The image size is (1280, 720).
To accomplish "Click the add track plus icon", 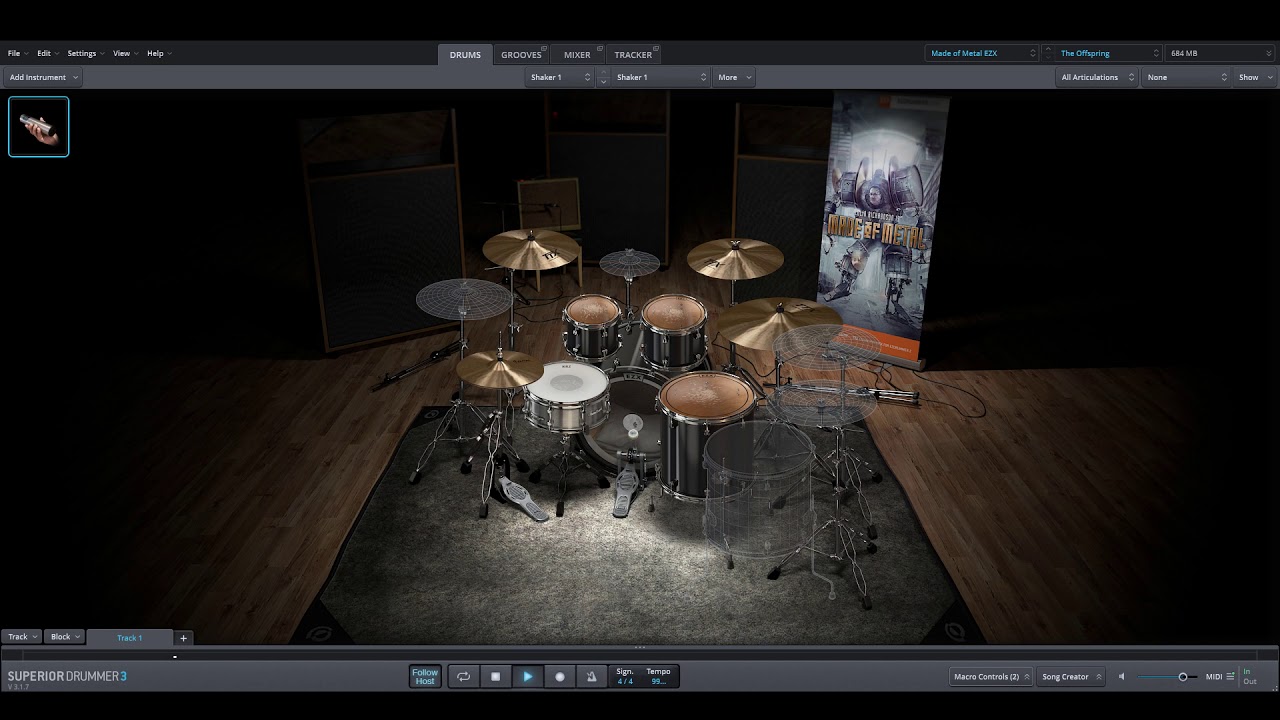I will point(183,638).
